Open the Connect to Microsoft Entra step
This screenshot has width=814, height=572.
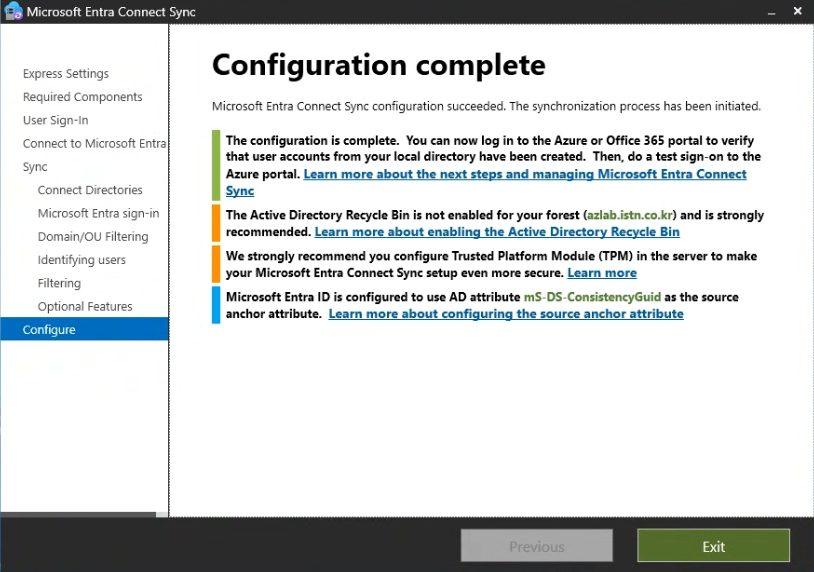pos(94,144)
